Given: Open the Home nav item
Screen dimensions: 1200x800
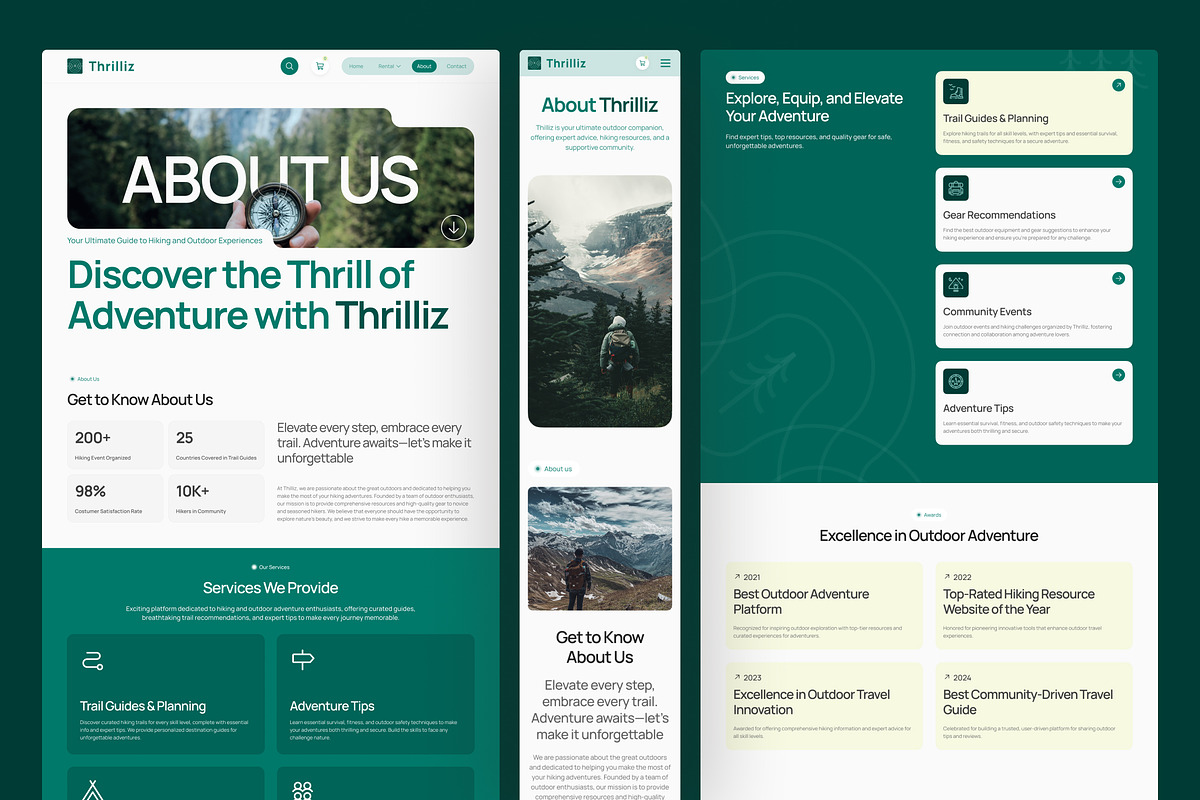Looking at the screenshot, I should [356, 66].
